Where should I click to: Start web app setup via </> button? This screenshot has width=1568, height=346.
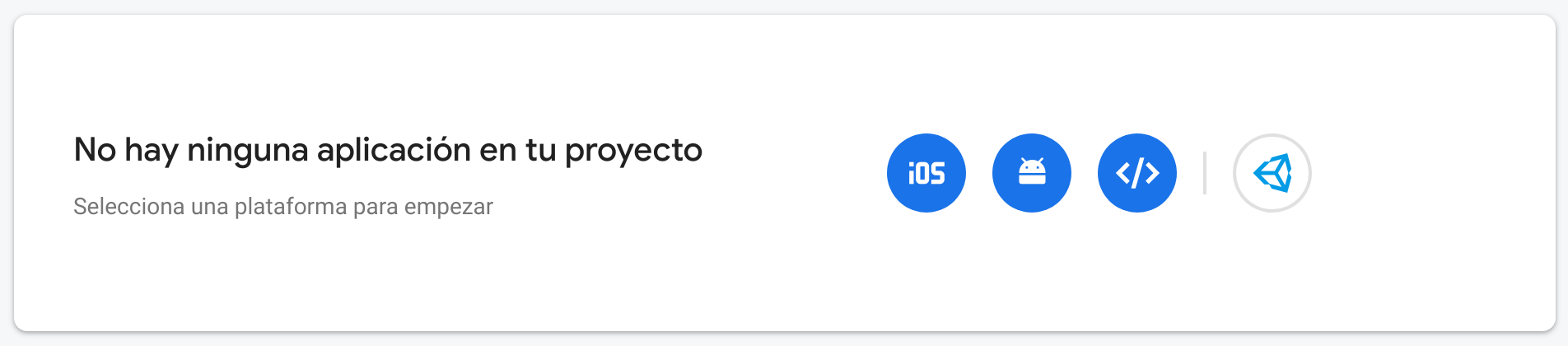coord(1137,173)
